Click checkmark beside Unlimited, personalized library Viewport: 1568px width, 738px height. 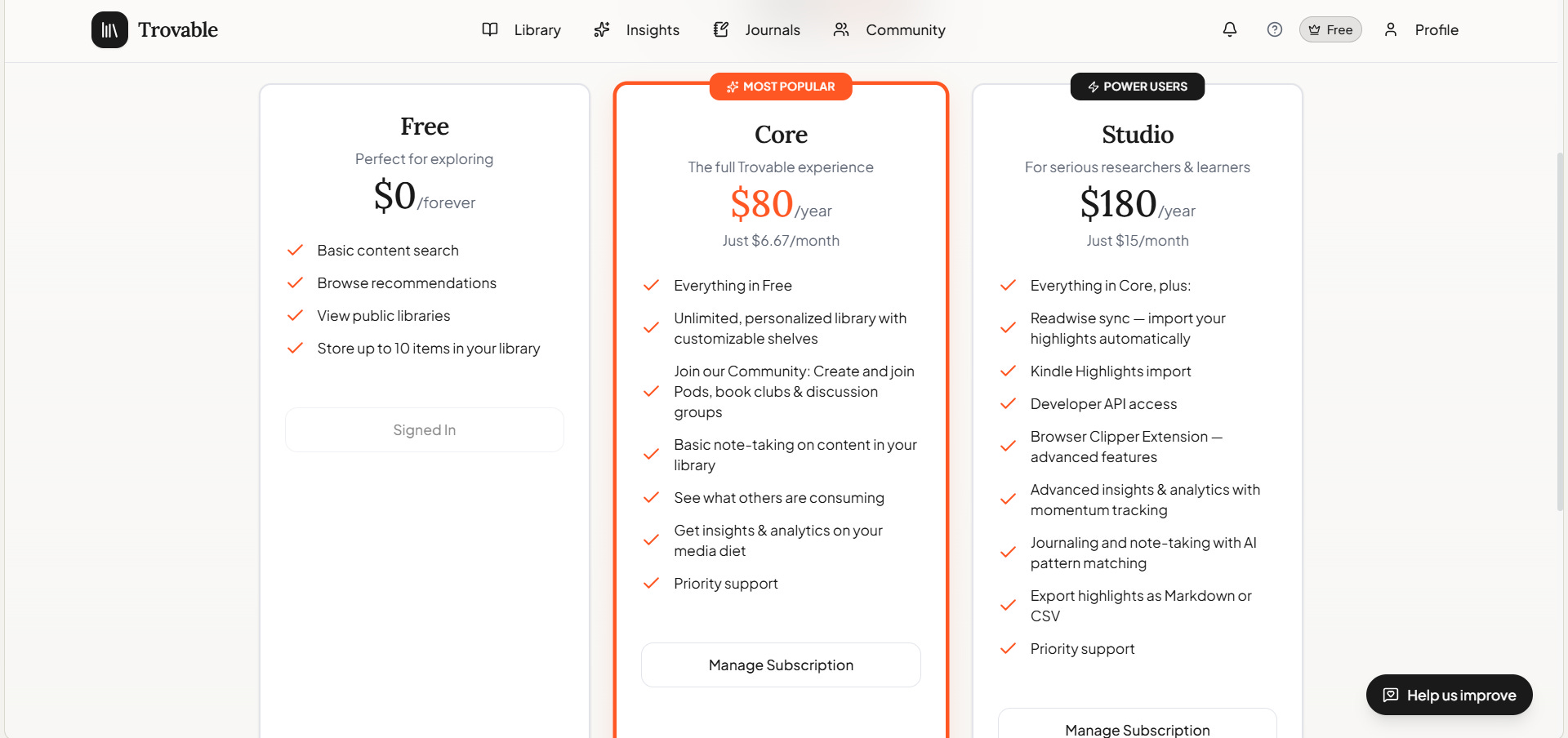point(652,327)
